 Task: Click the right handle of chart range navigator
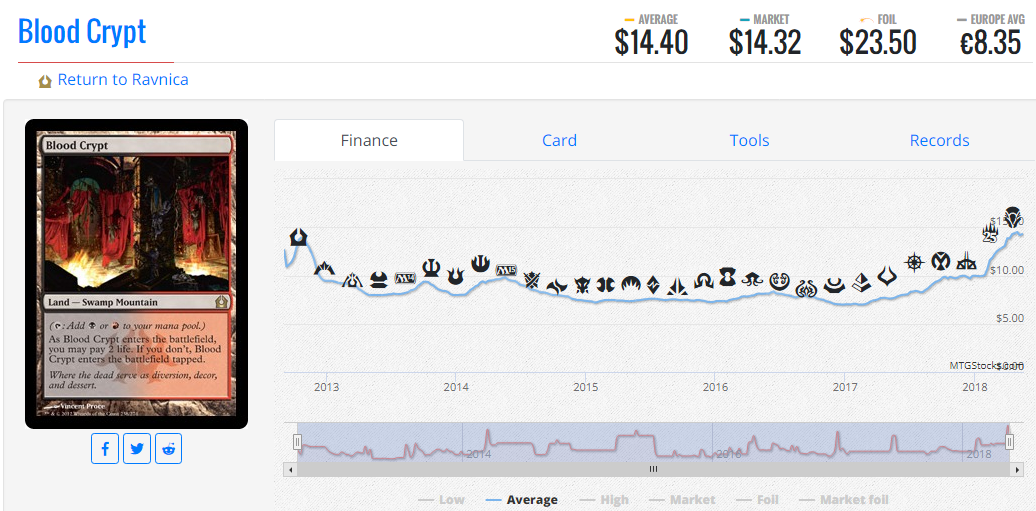click(1009, 442)
